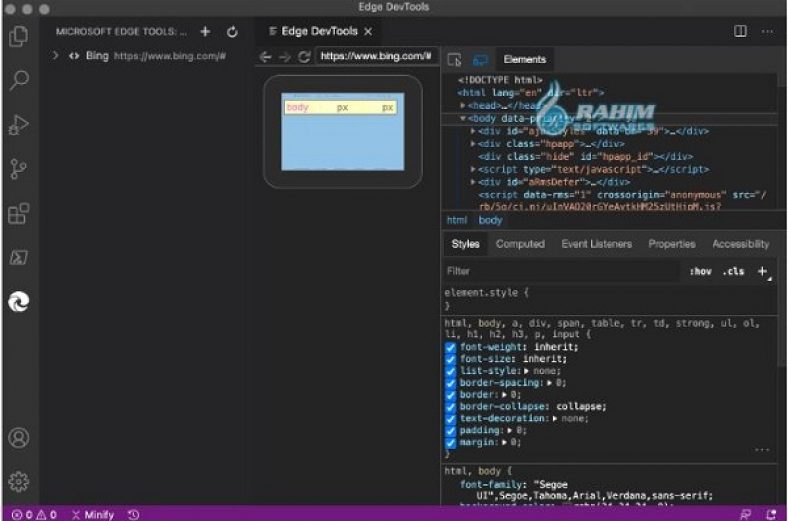Open the Event Listeners tab

(x=597, y=244)
